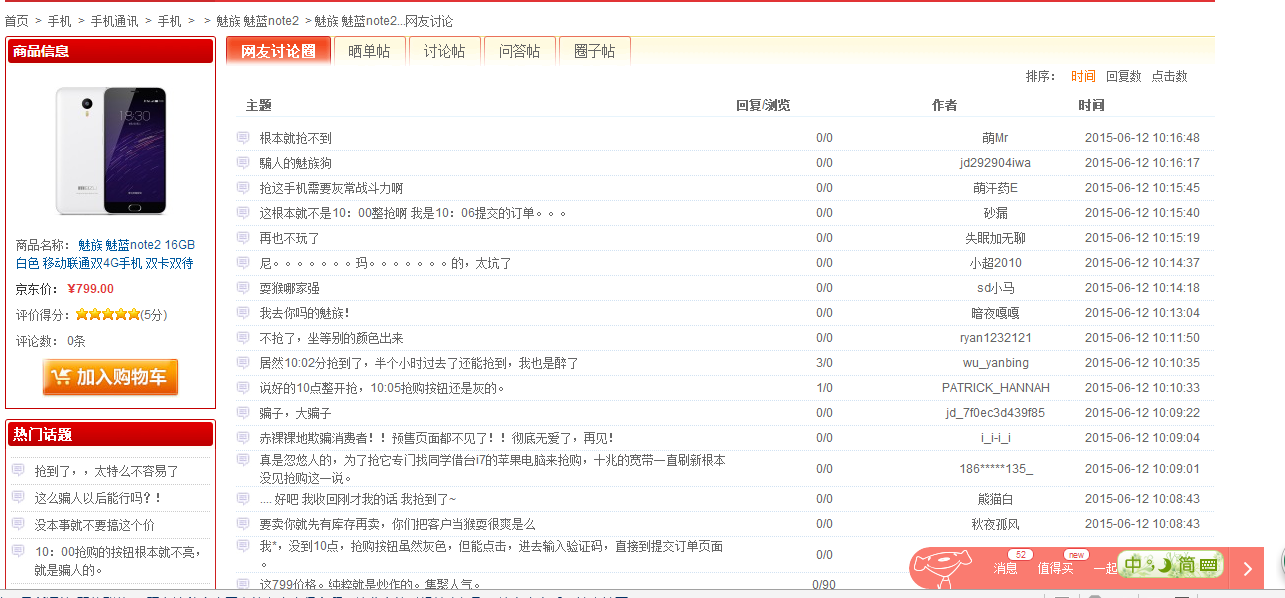Click the post icon beside 根本就抢不到
Screen dimensions: 1285x598
[243, 138]
